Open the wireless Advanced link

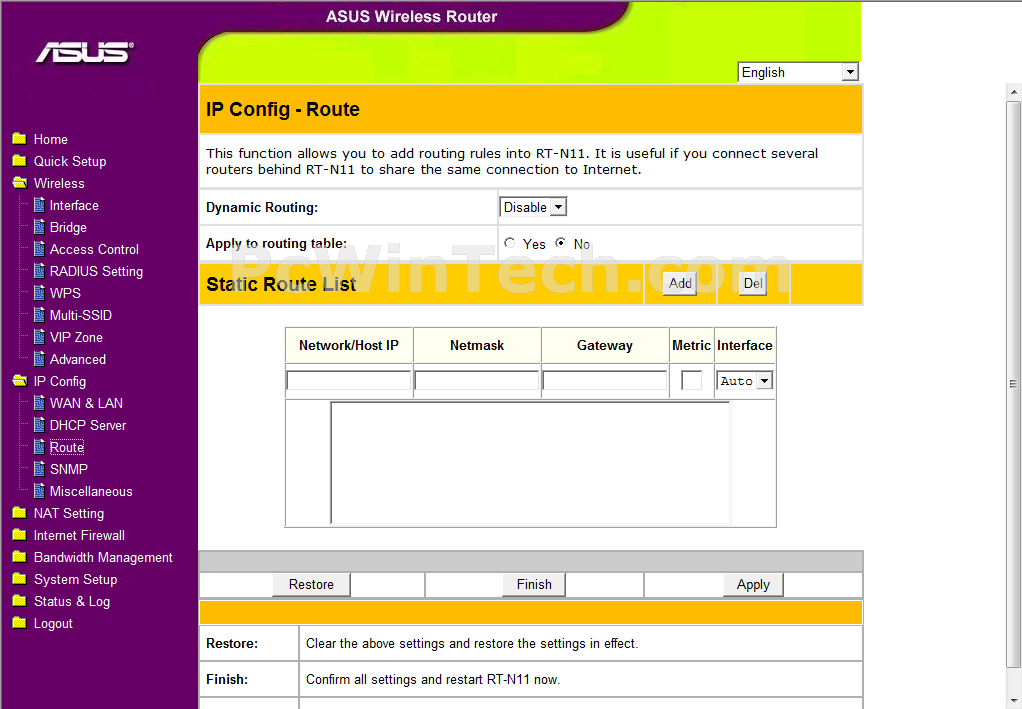[78, 360]
